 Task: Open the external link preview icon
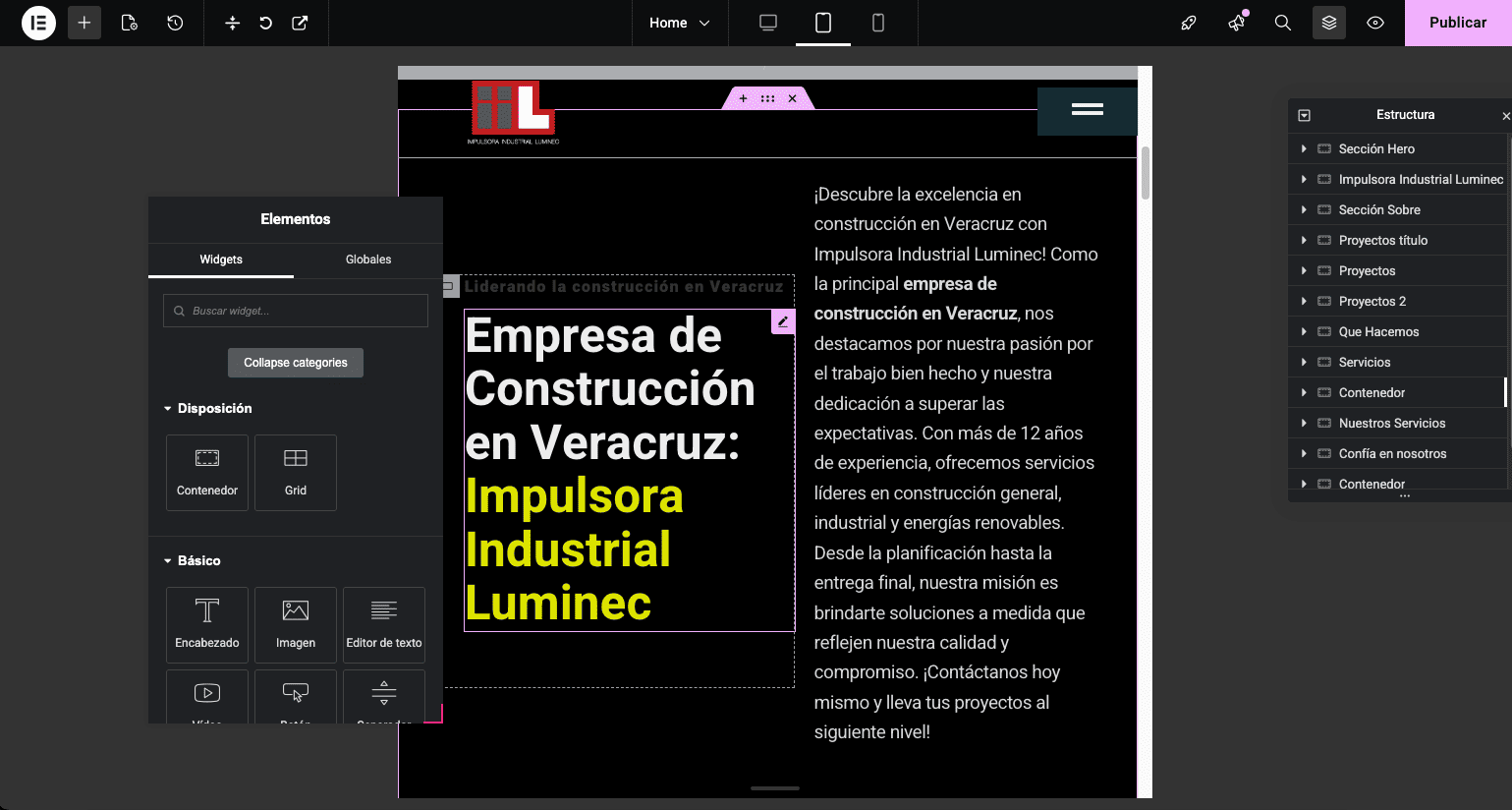[300, 23]
